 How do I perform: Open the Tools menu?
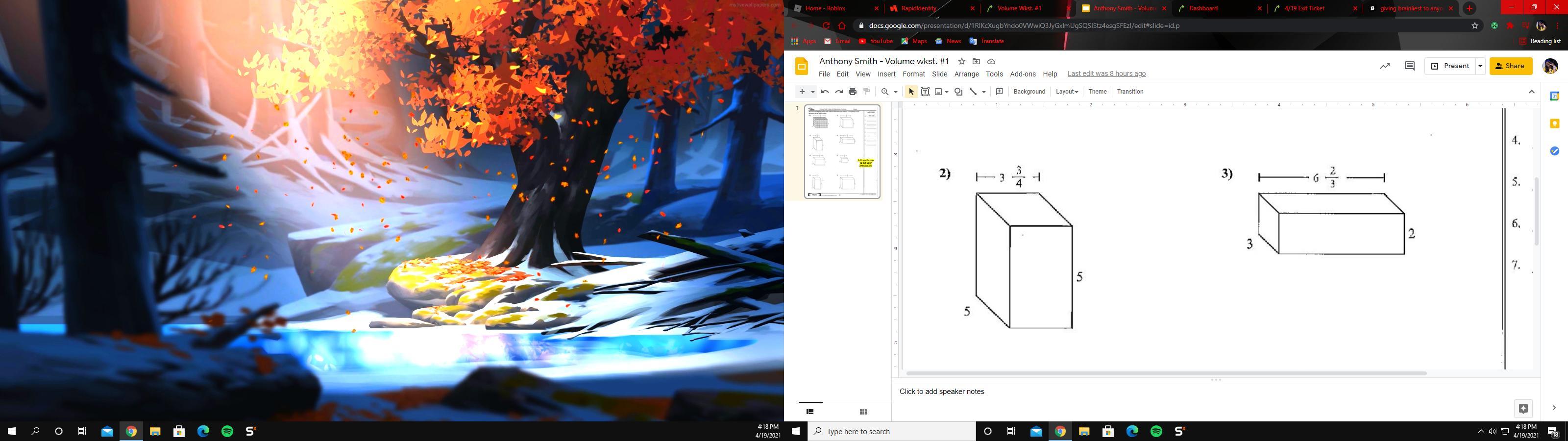(994, 73)
